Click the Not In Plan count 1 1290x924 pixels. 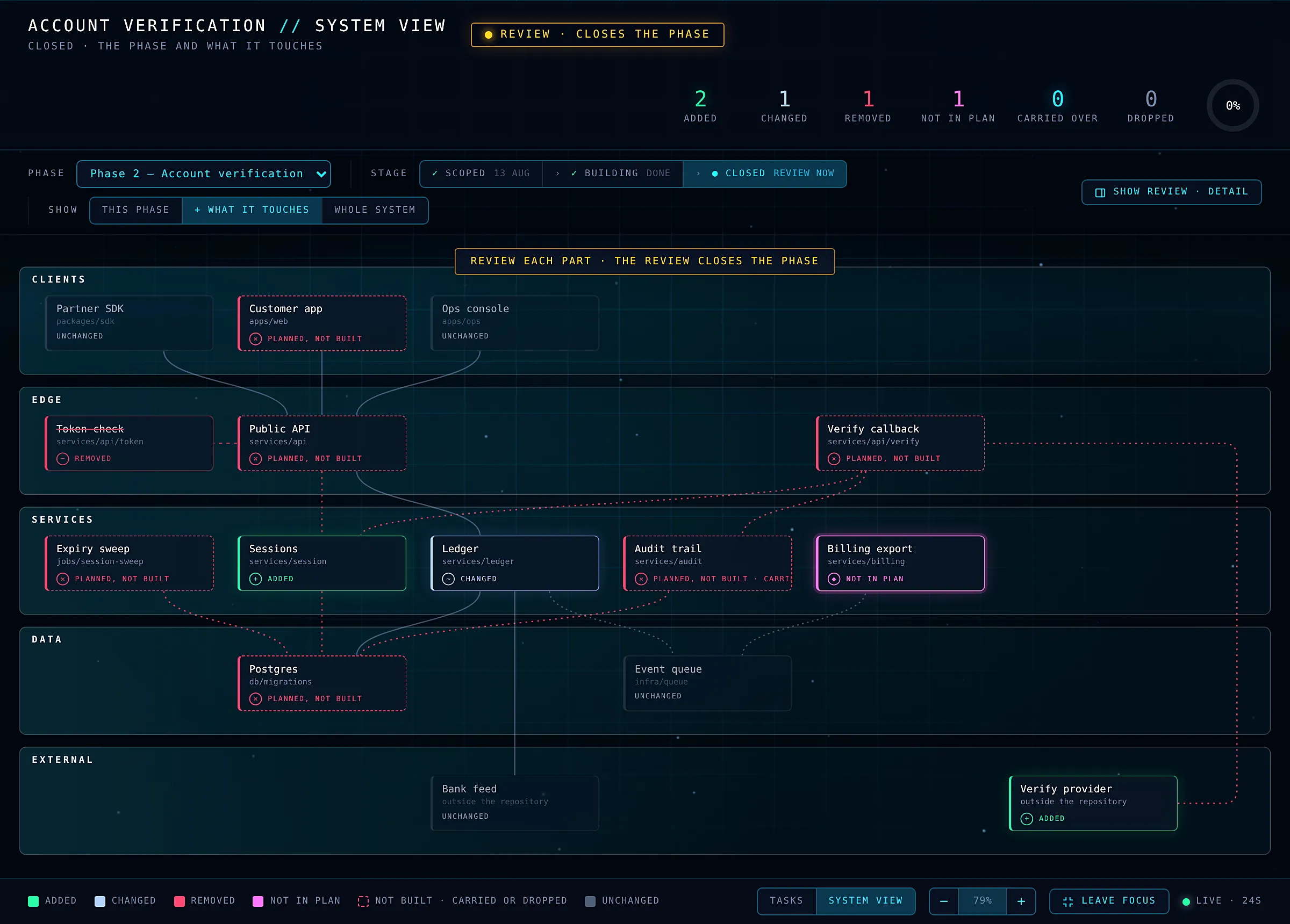958,99
